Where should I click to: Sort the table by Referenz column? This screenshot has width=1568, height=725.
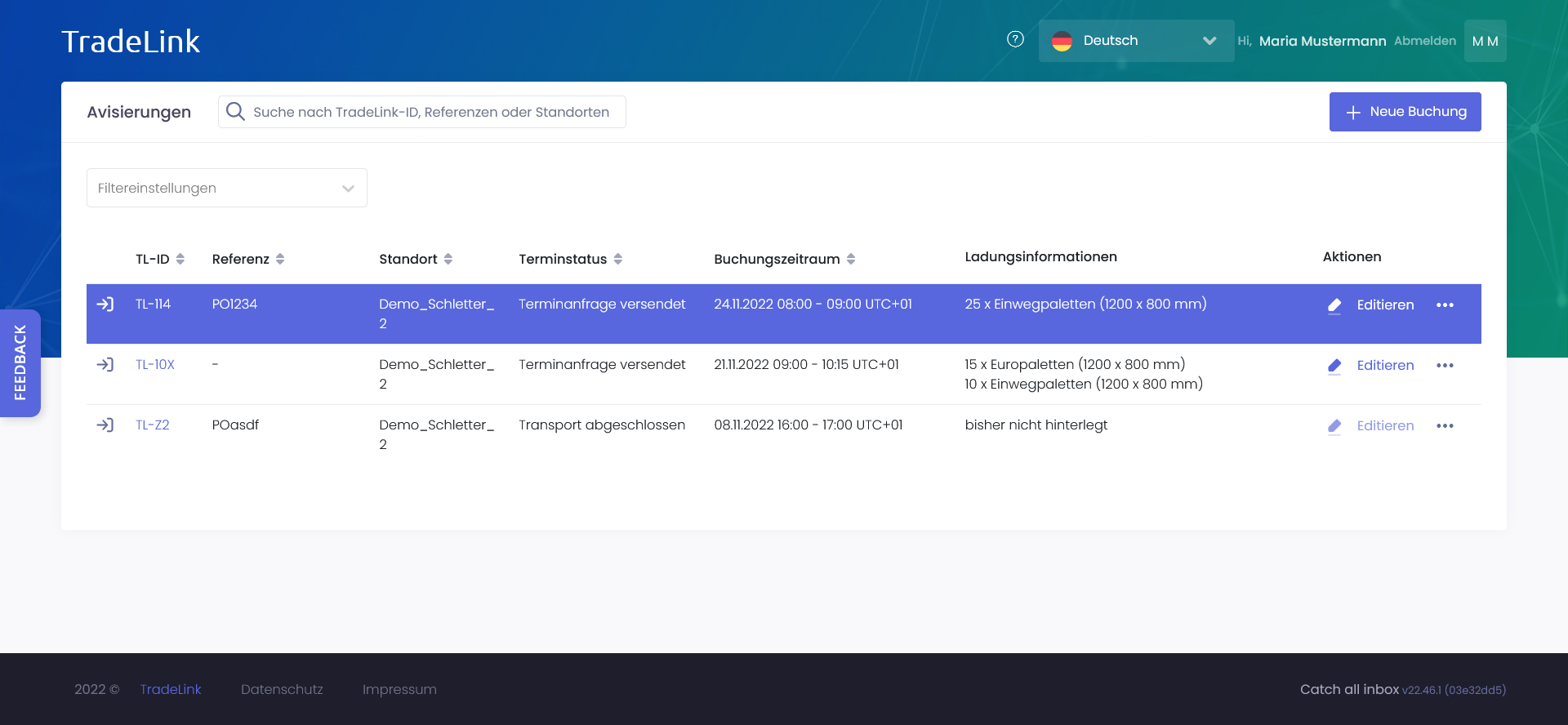tap(280, 259)
